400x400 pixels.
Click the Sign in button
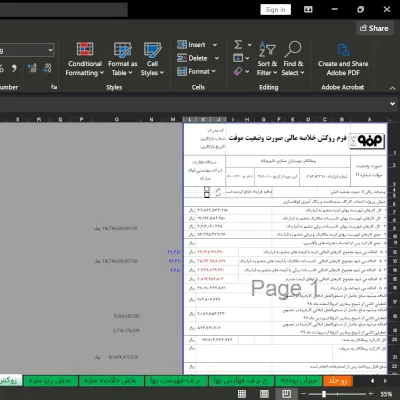pyautogui.click(x=275, y=10)
